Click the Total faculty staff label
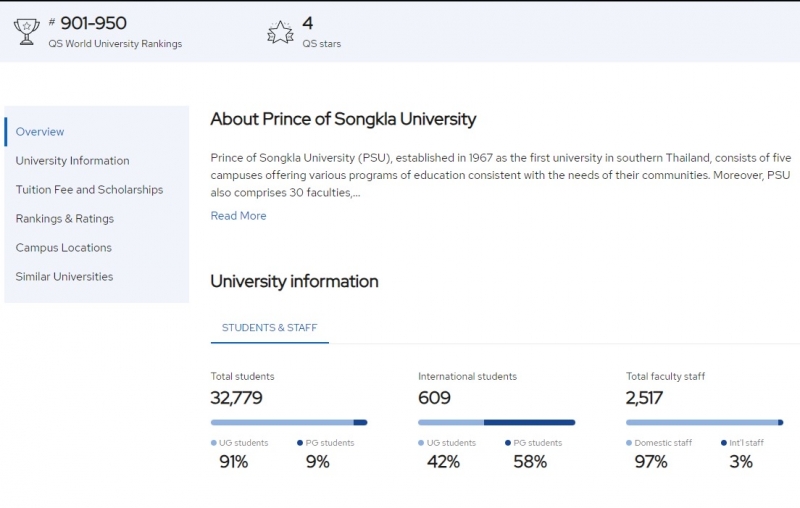This screenshot has width=800, height=508. [x=665, y=376]
